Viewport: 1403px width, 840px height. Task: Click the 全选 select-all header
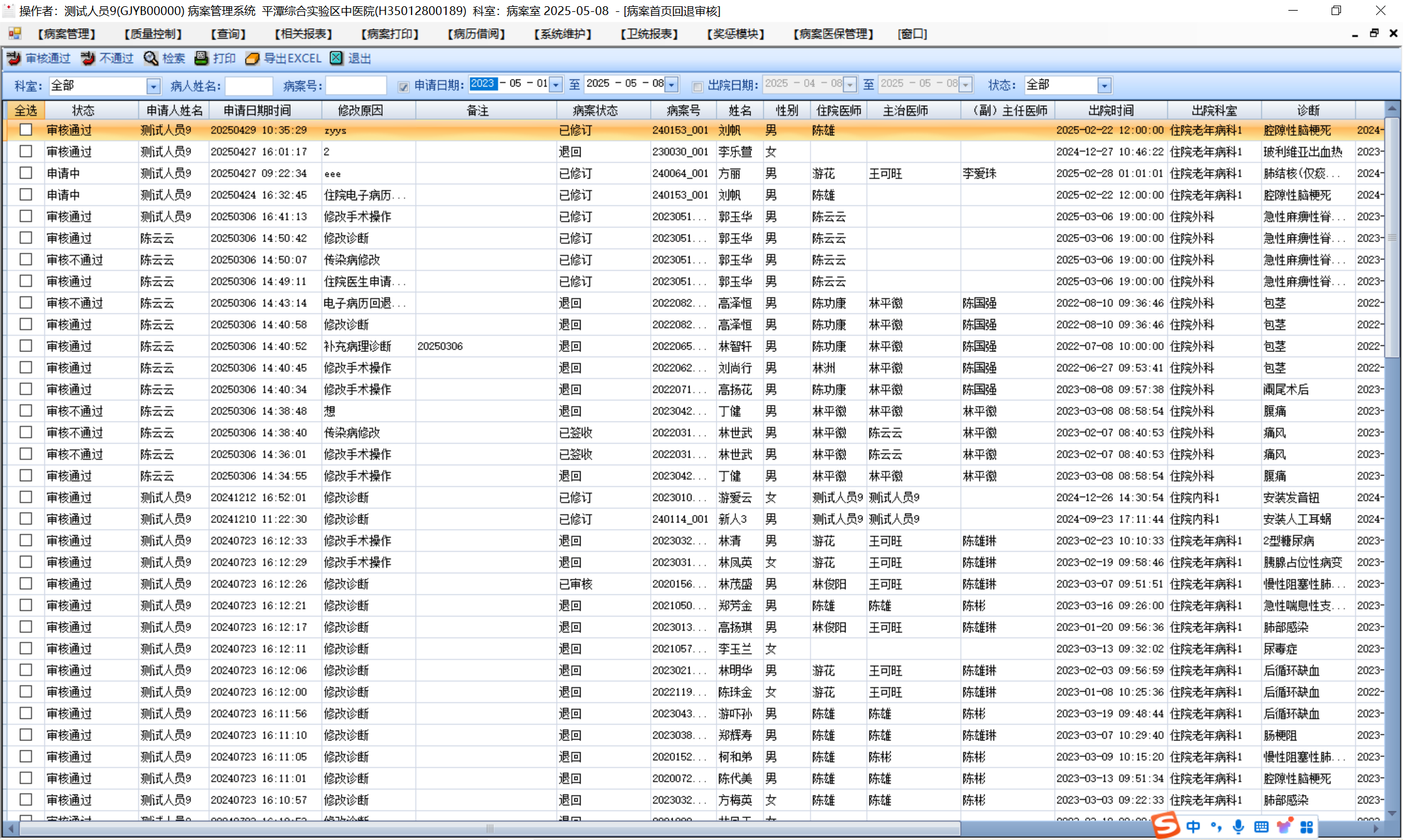pyautogui.click(x=26, y=110)
